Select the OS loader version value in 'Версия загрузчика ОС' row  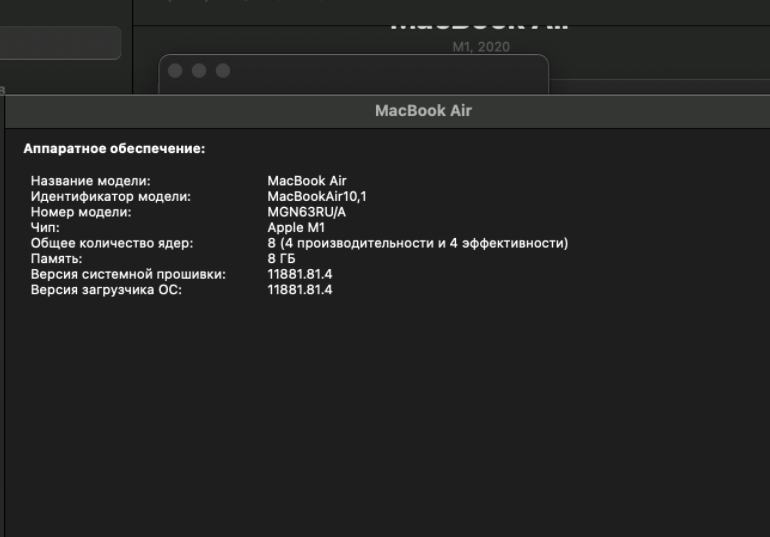[x=300, y=290]
